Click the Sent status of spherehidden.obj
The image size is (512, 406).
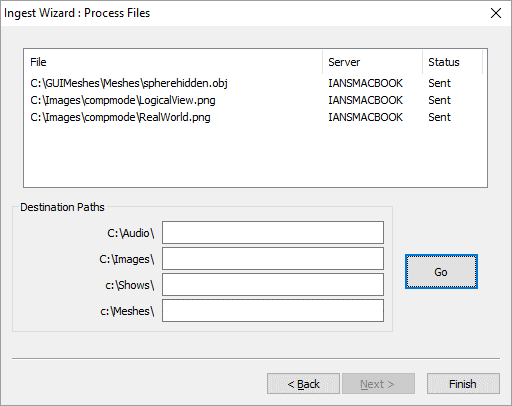pos(439,83)
